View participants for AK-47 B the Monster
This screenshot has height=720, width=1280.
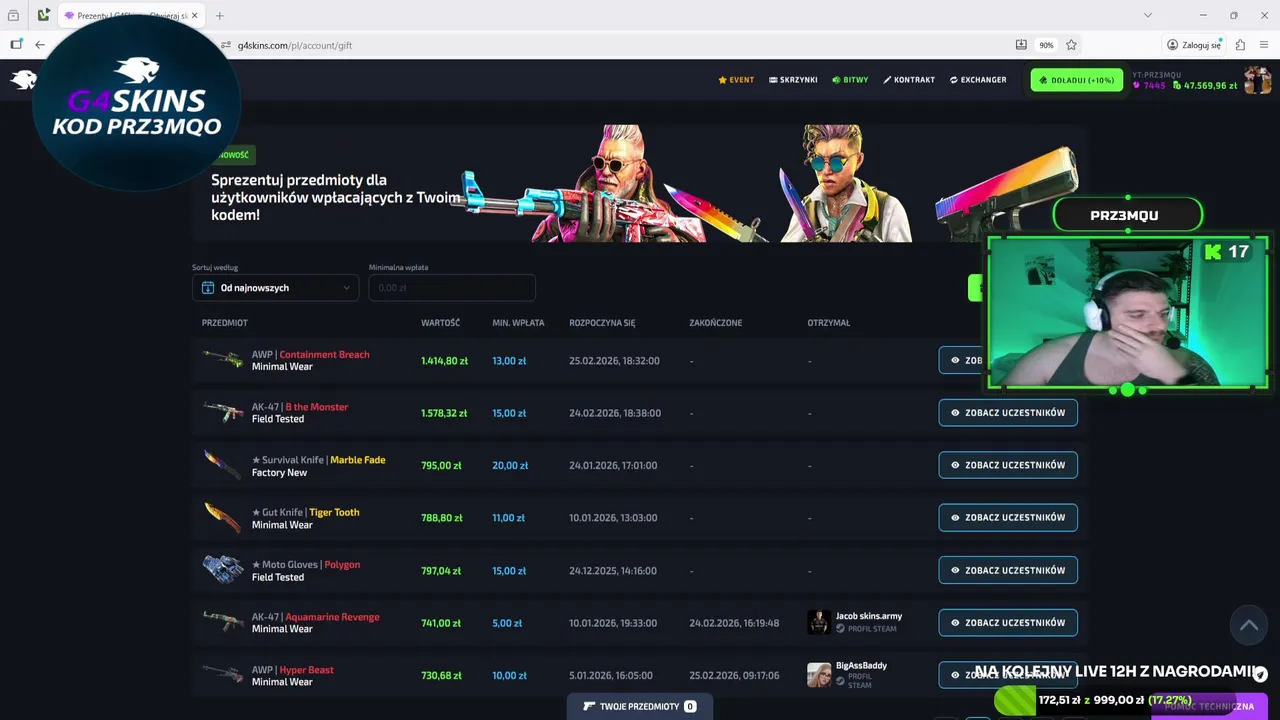1008,412
